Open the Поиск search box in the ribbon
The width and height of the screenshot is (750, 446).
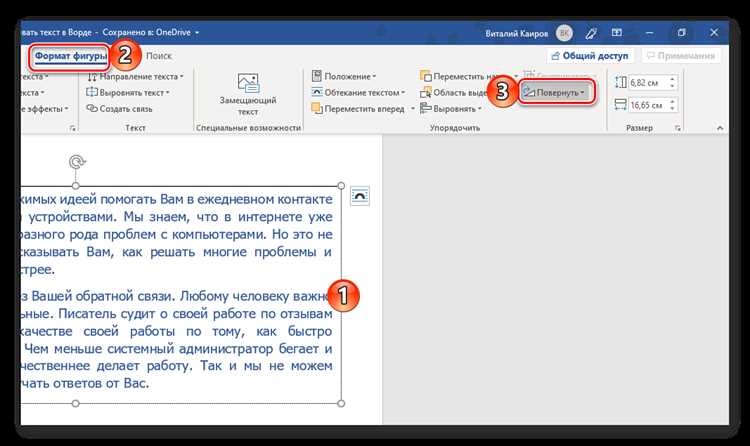159,56
